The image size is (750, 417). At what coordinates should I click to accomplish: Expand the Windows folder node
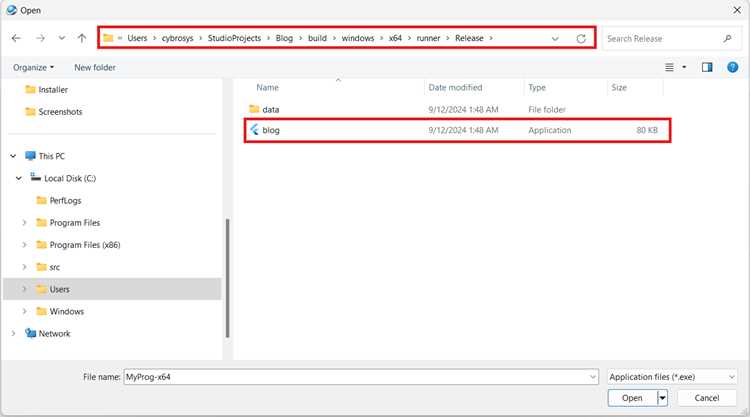click(x=24, y=311)
